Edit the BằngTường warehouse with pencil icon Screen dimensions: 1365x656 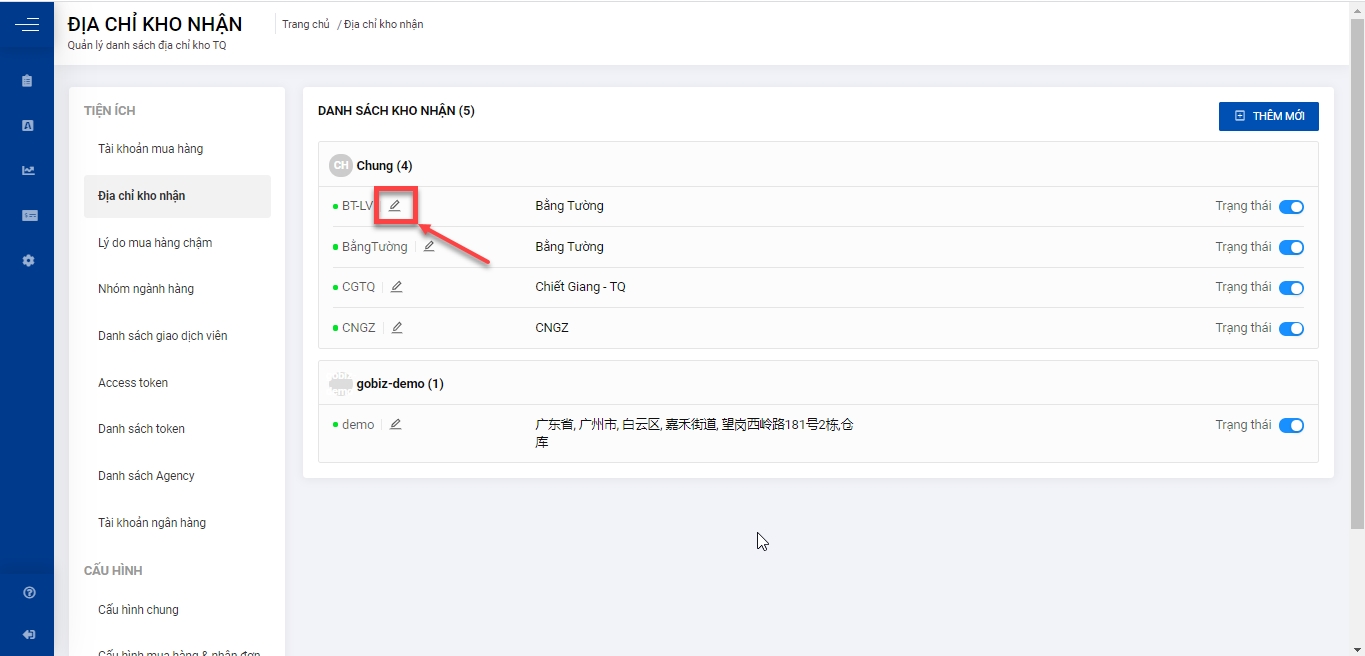429,247
